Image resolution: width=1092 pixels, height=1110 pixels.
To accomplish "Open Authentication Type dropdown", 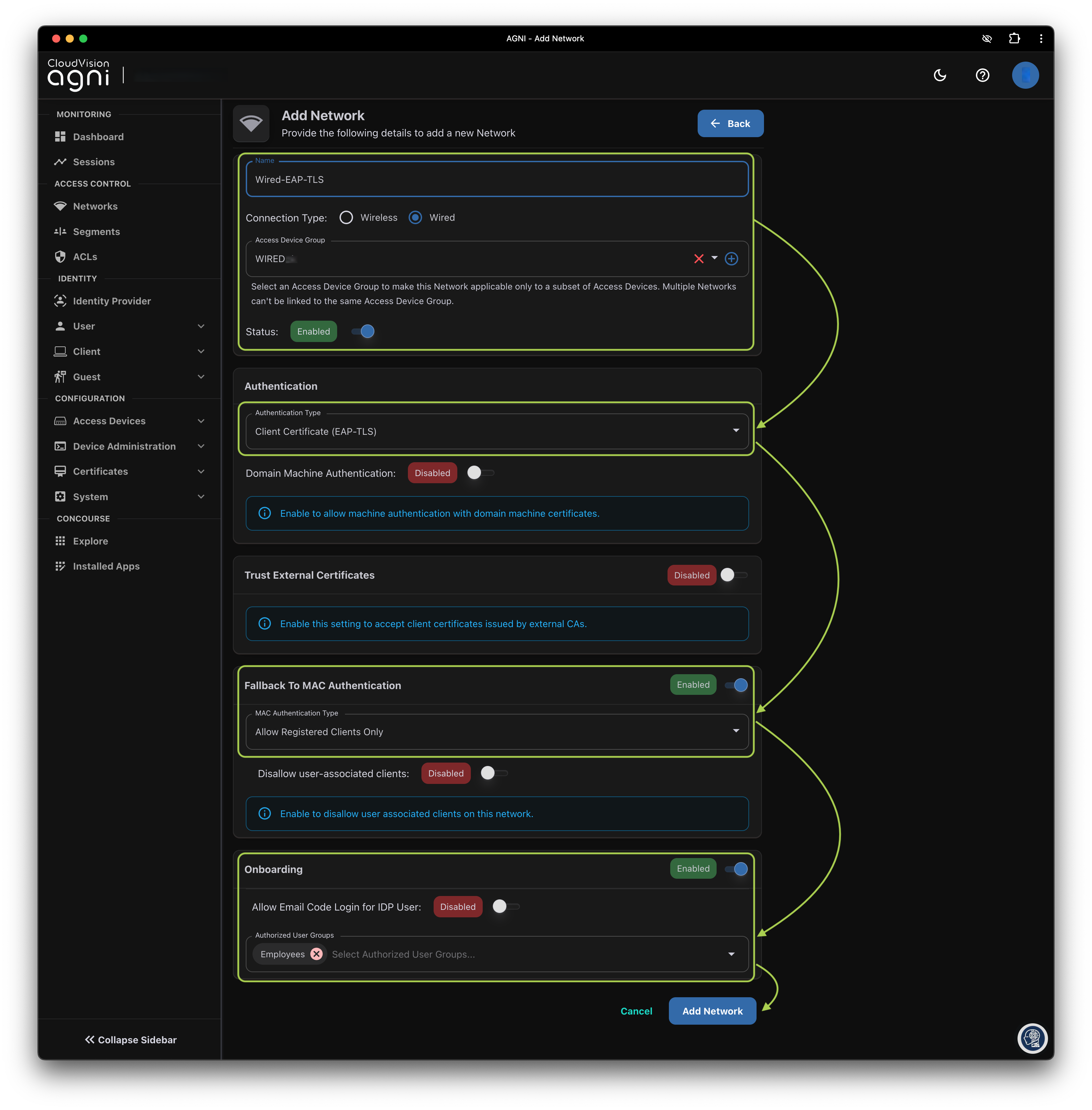I will [497, 431].
